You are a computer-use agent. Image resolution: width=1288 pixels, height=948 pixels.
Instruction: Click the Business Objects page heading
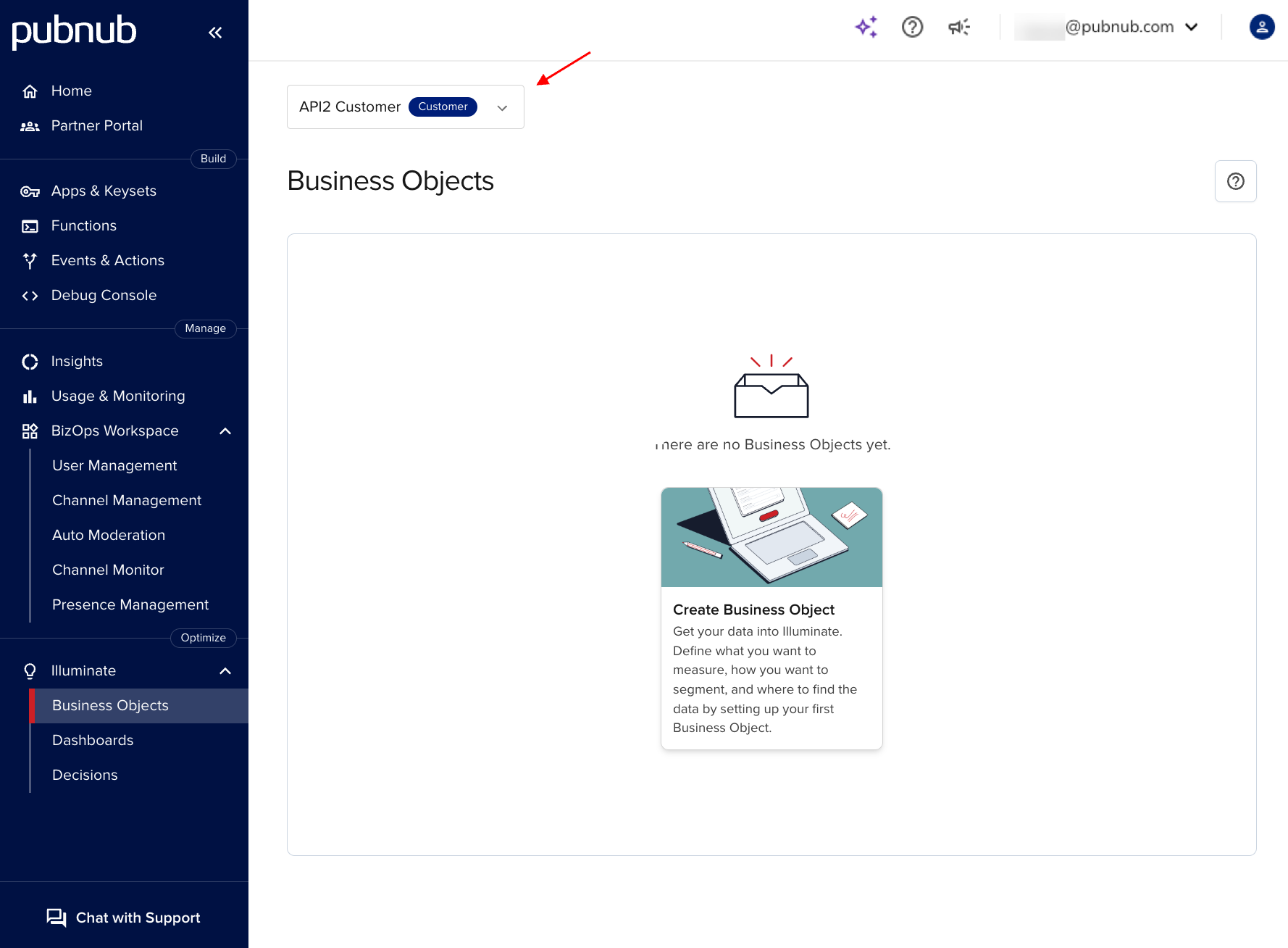click(390, 181)
